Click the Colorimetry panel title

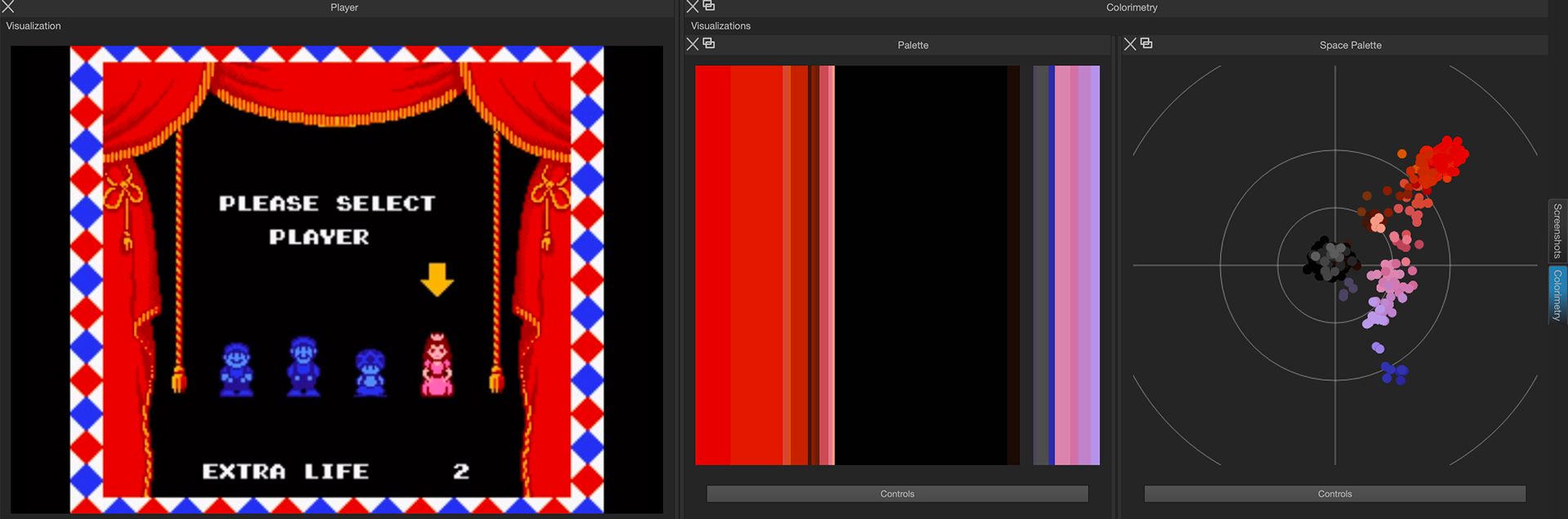pyautogui.click(x=1131, y=7)
